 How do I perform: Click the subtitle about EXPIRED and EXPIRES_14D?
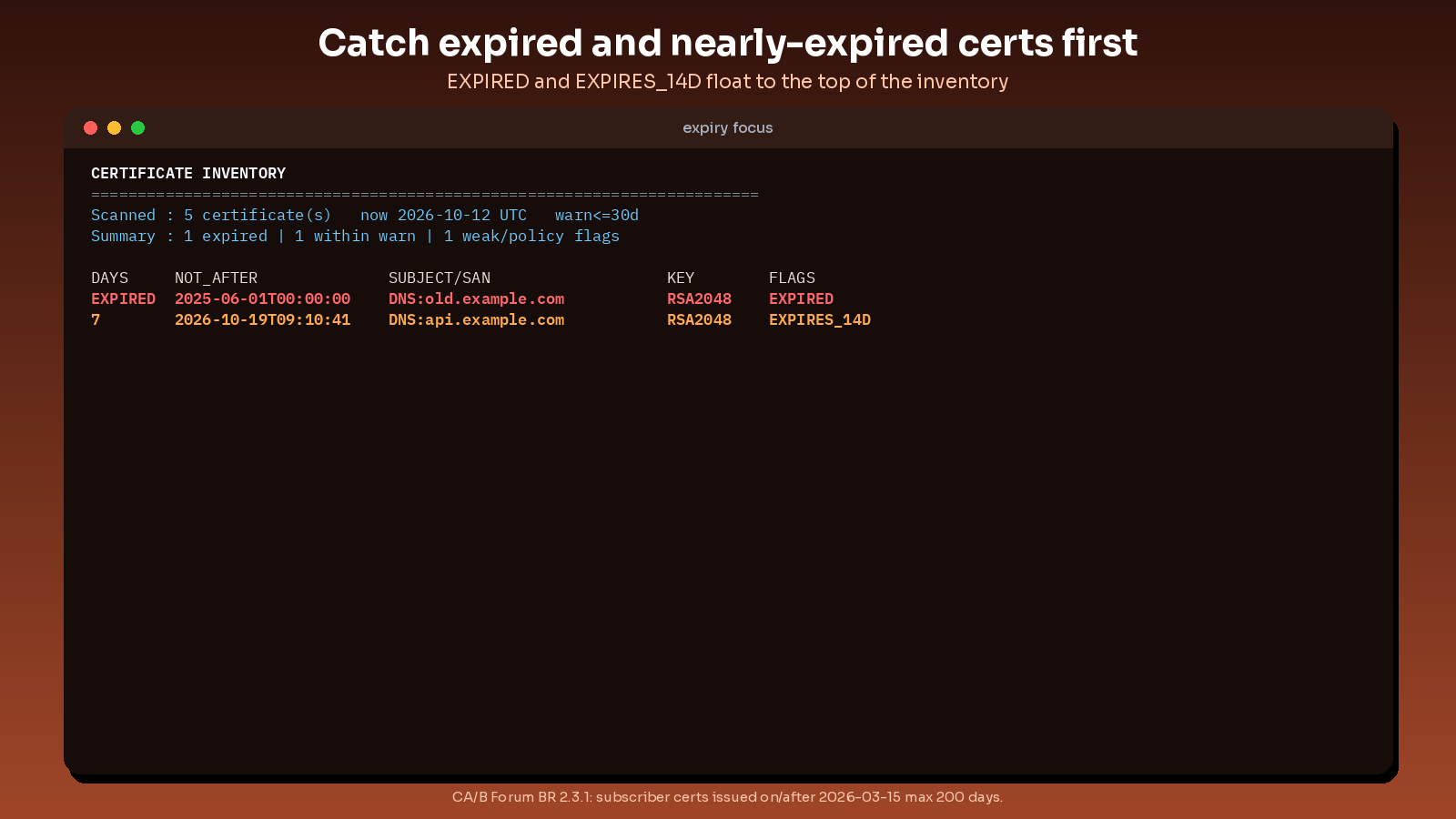pos(728,82)
